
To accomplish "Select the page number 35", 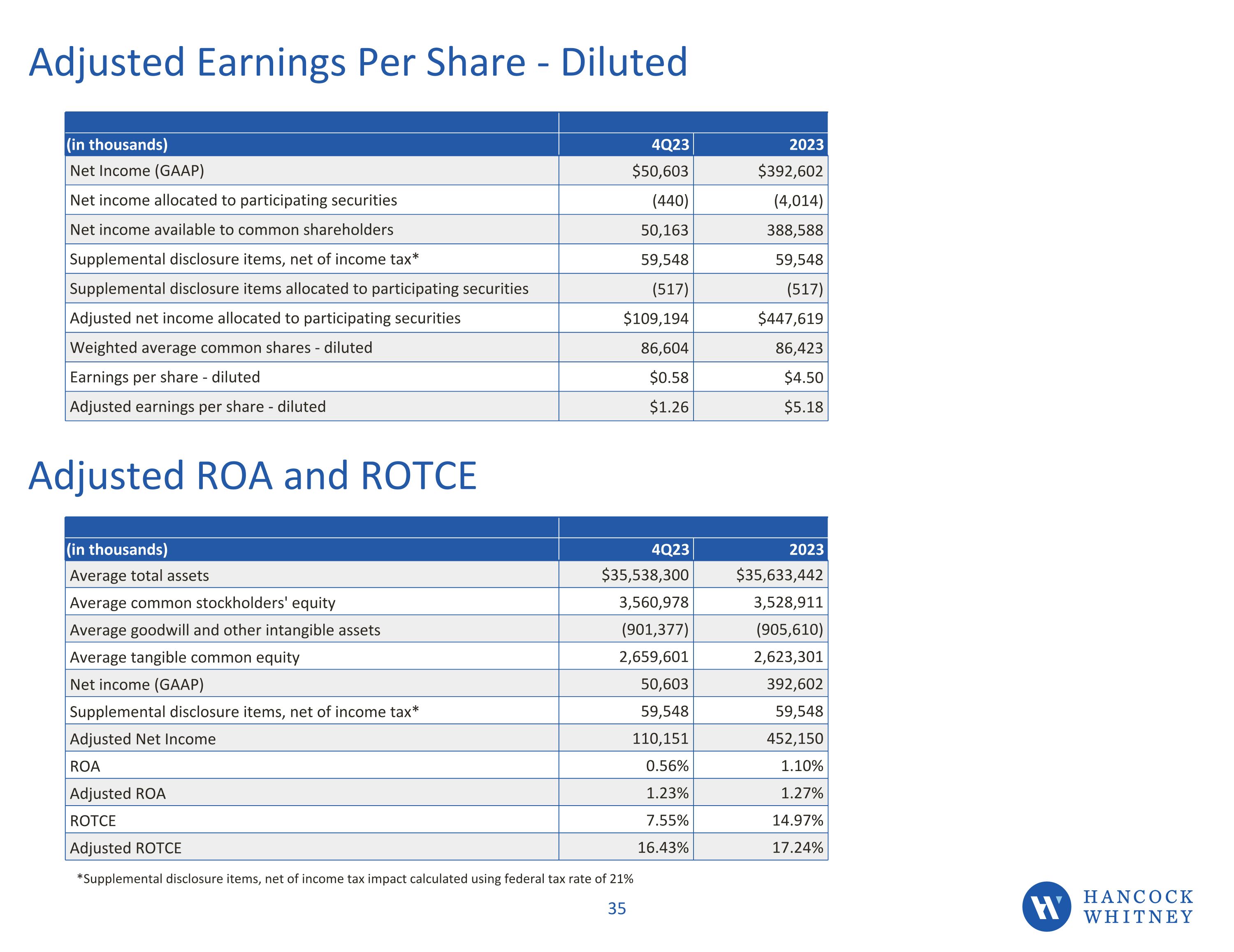I will (x=617, y=908).
